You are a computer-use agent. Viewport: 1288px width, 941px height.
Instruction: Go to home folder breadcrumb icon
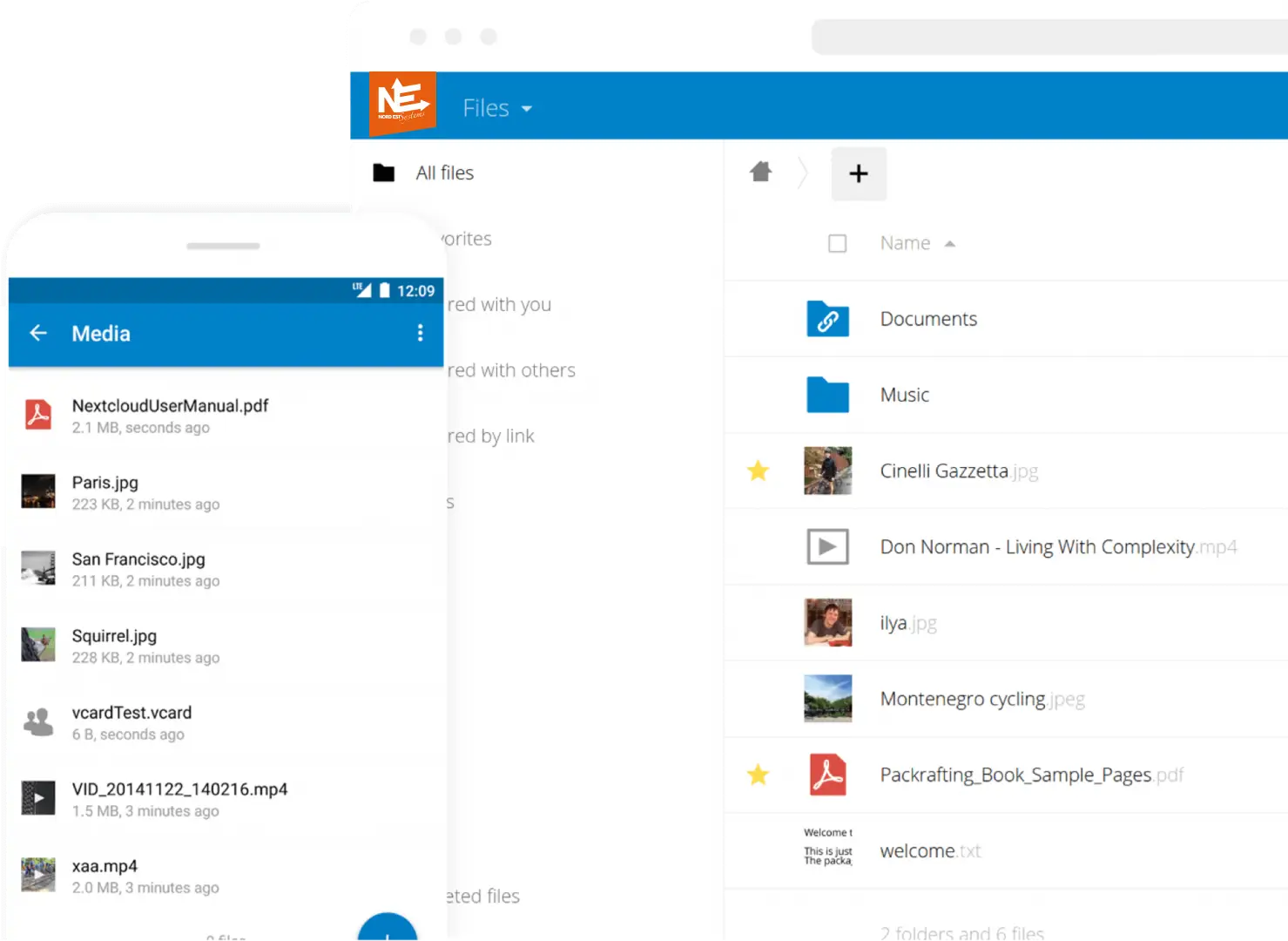760,172
